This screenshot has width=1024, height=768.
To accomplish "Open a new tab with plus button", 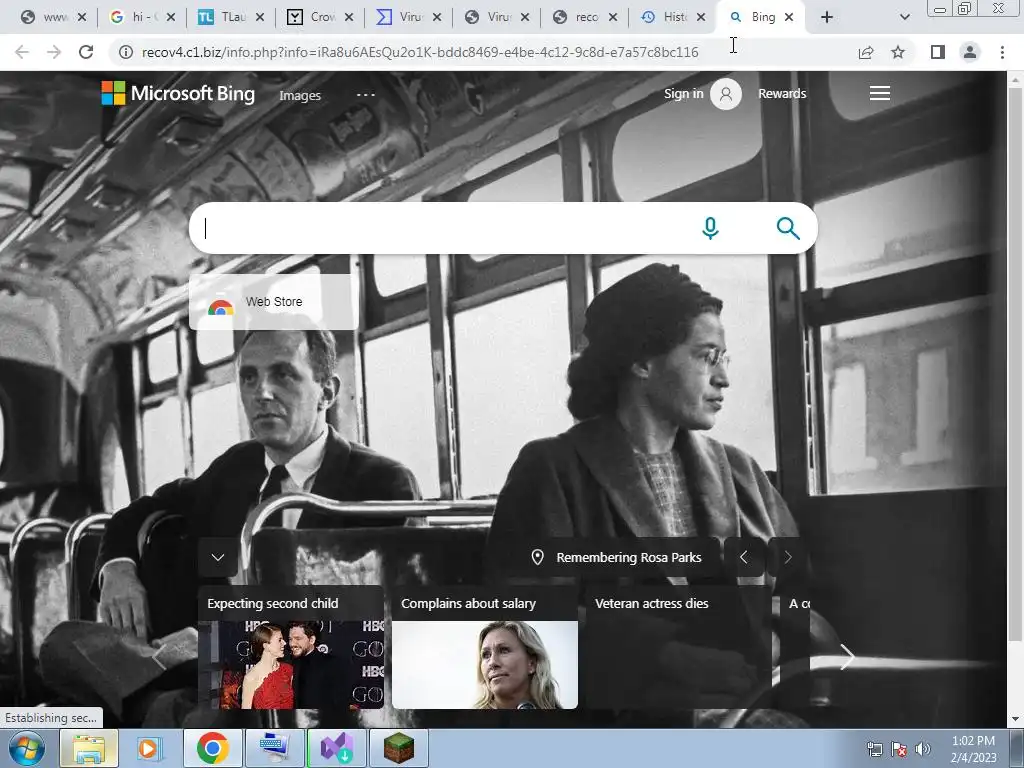I will (827, 18).
